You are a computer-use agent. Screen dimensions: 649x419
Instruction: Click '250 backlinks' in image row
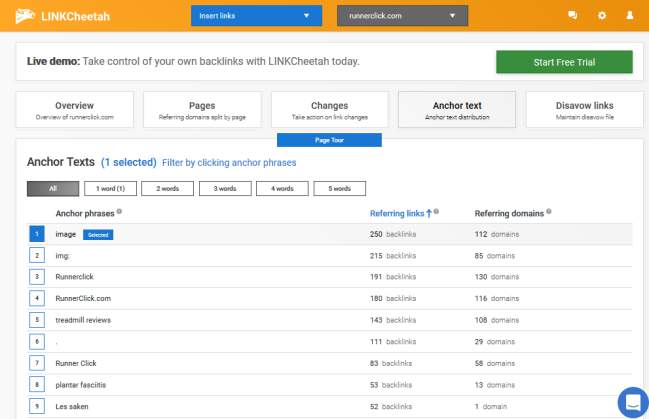coord(393,234)
